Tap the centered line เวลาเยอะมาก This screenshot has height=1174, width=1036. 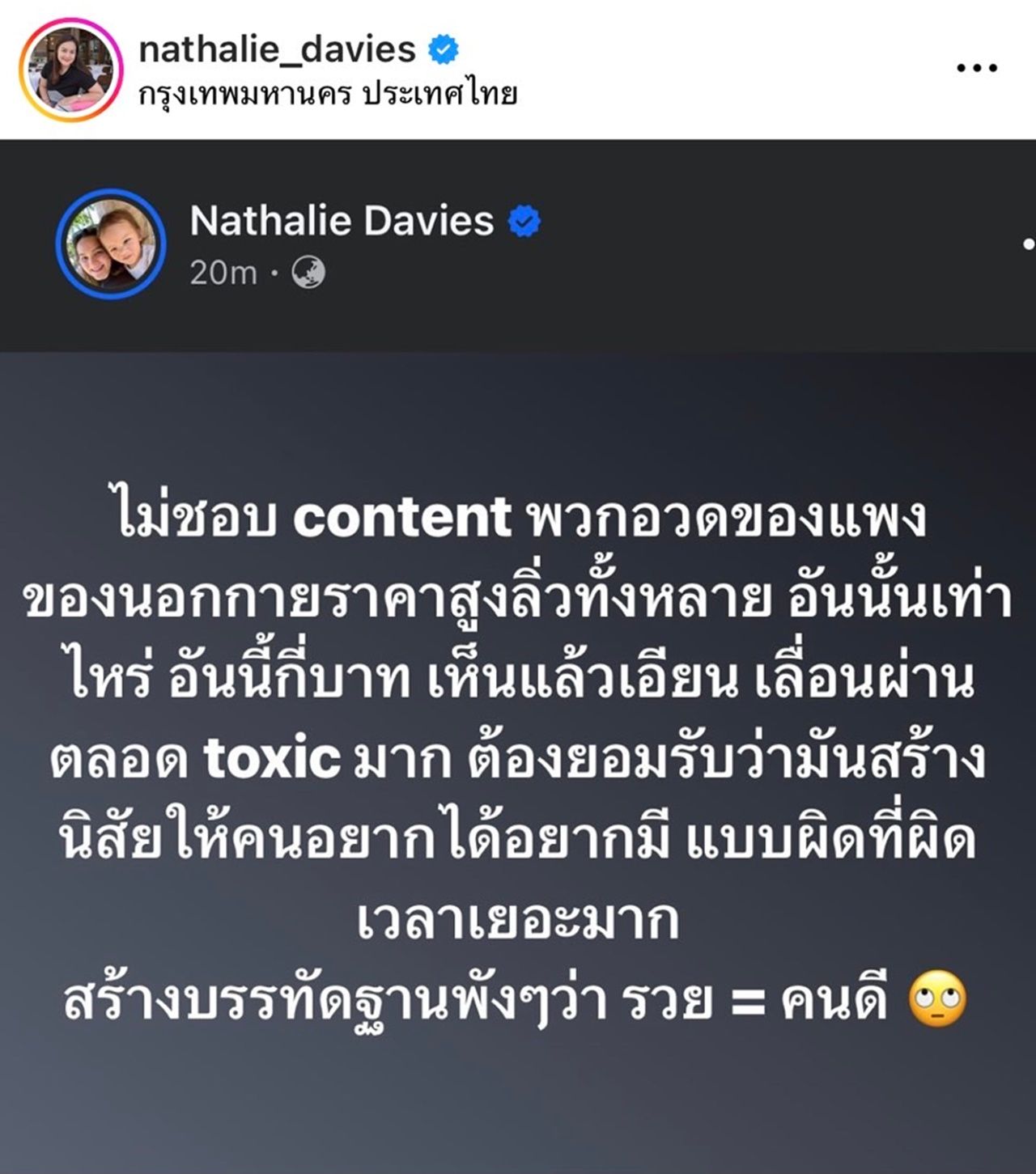518,921
